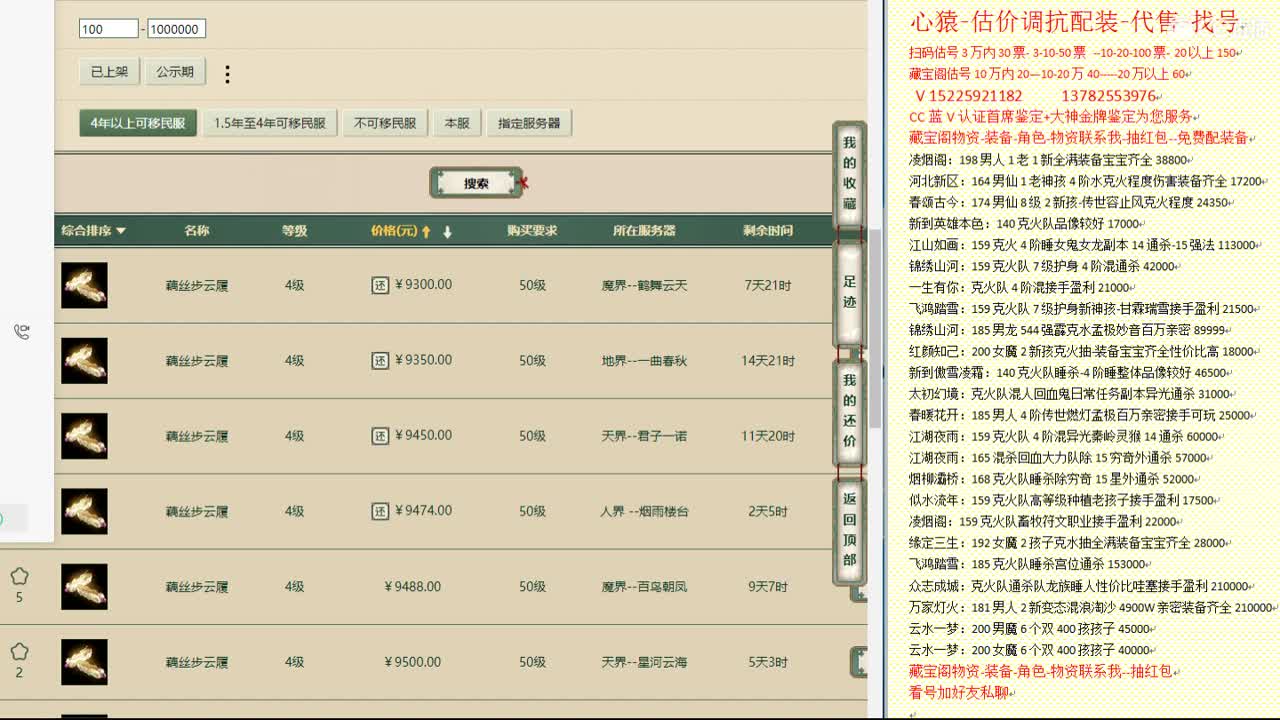Click the price ¥9488.00
This screenshot has height=720, width=1280.
point(412,586)
